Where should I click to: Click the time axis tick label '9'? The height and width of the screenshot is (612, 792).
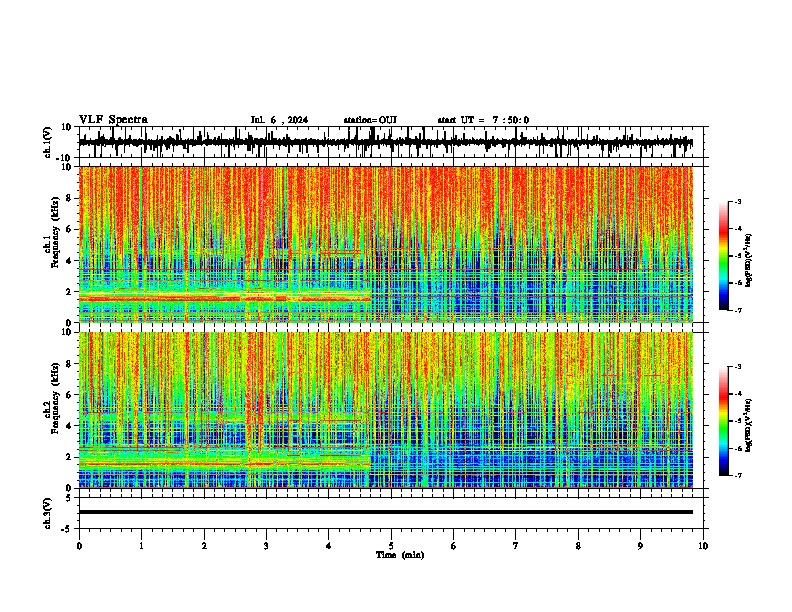pyautogui.click(x=640, y=546)
